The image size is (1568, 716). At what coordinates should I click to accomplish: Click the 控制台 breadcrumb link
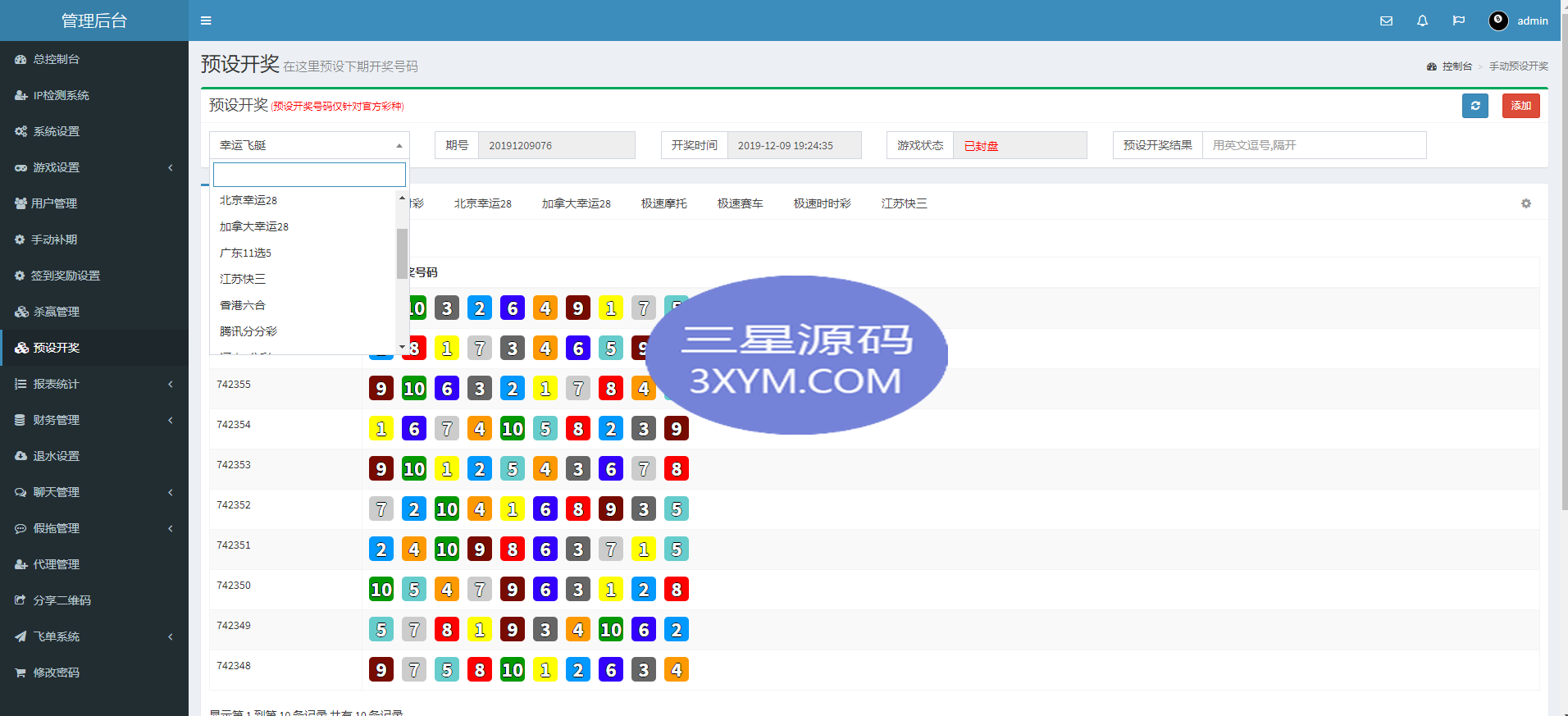(x=1456, y=66)
